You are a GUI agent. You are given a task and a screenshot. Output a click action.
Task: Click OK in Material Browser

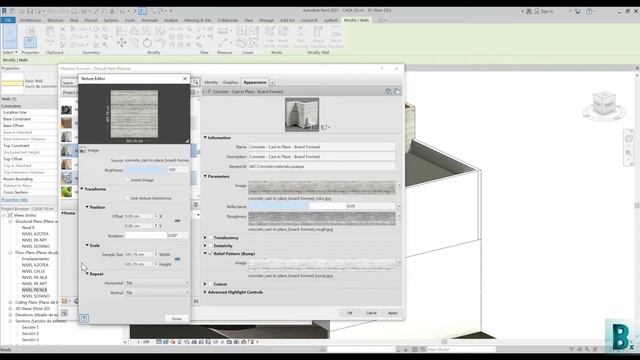pyautogui.click(x=350, y=313)
